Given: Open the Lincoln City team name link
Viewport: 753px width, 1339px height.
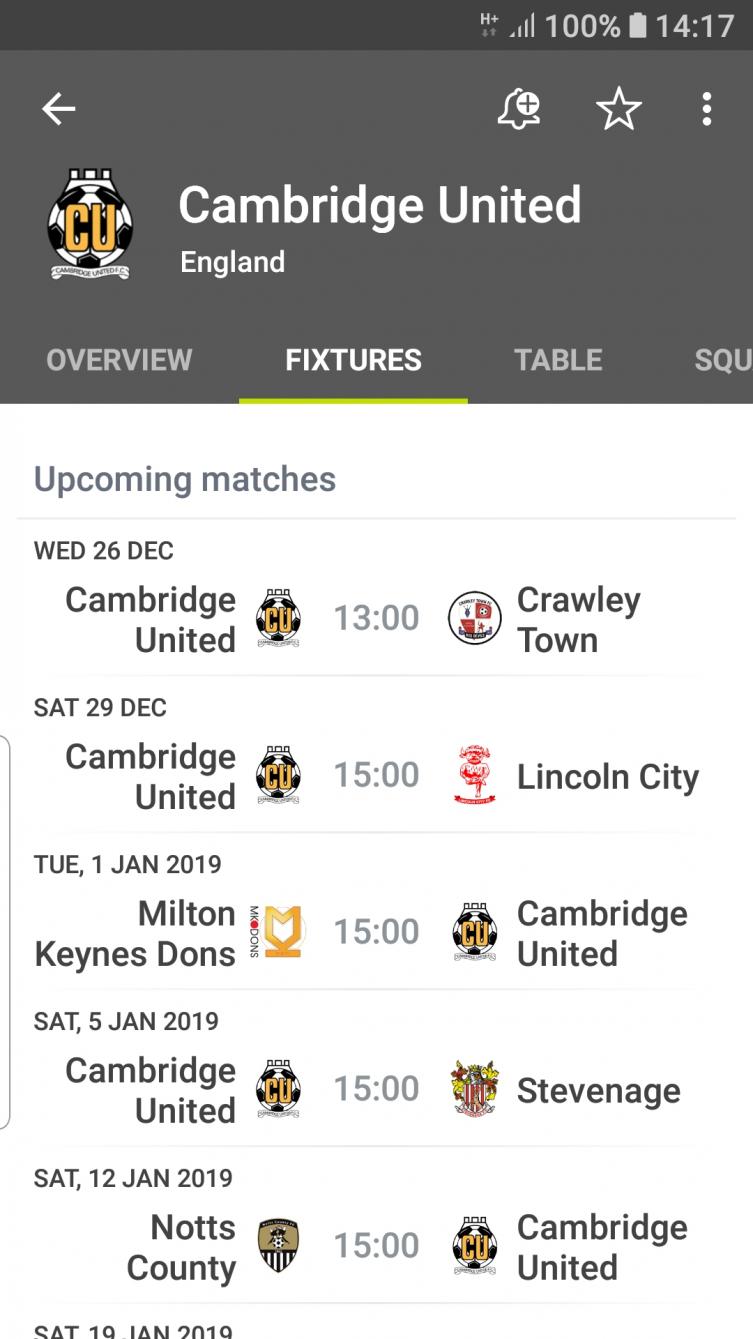Looking at the screenshot, I should 608,777.
